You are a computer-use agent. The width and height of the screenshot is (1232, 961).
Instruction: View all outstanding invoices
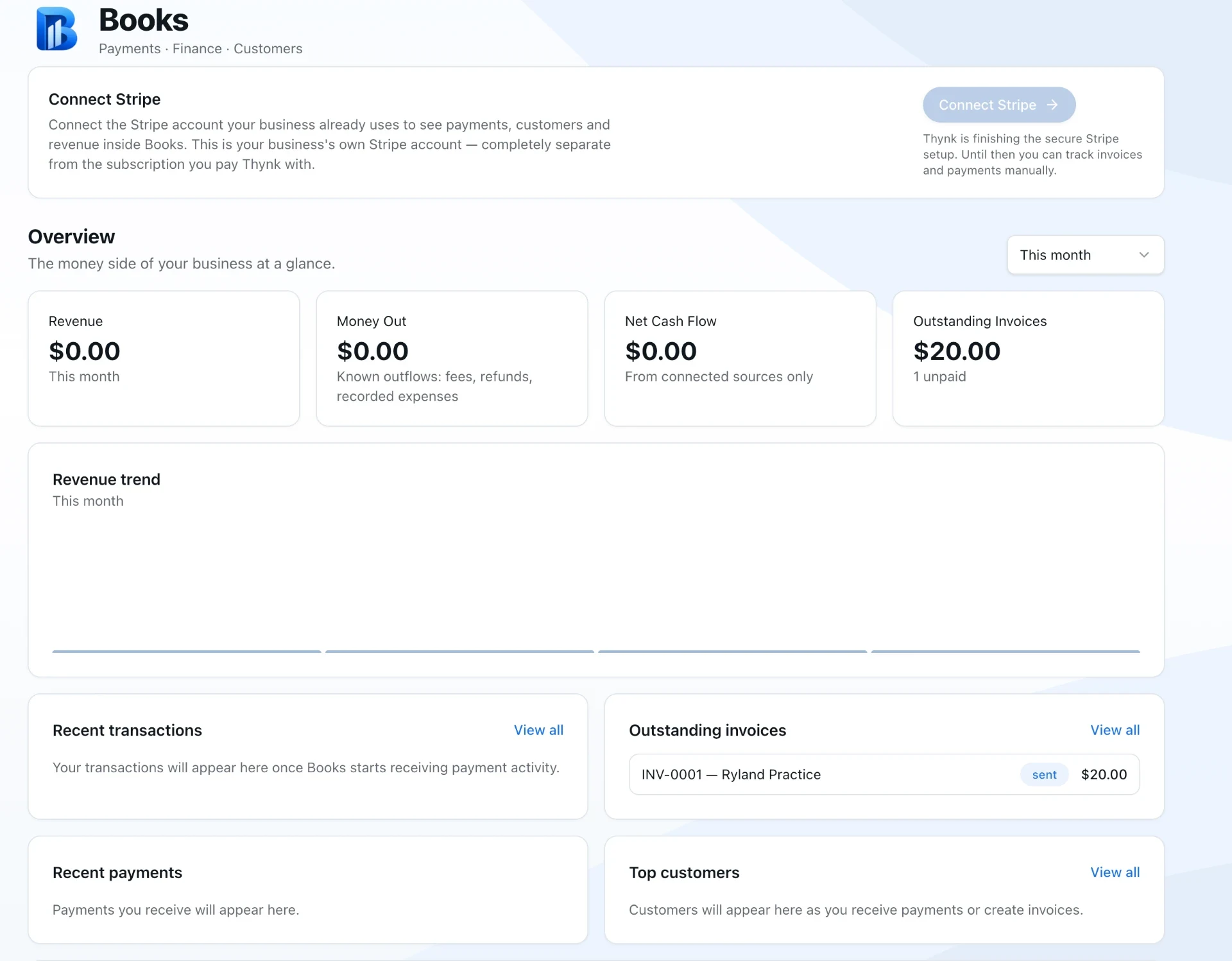click(1115, 730)
